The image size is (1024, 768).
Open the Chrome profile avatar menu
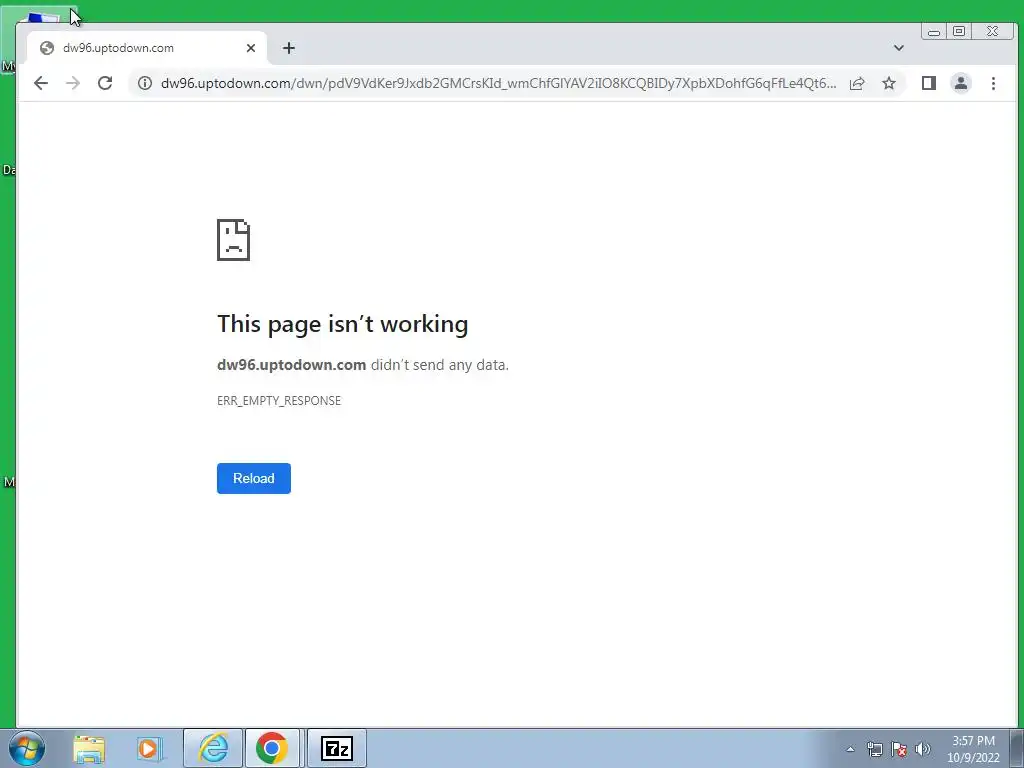point(961,83)
